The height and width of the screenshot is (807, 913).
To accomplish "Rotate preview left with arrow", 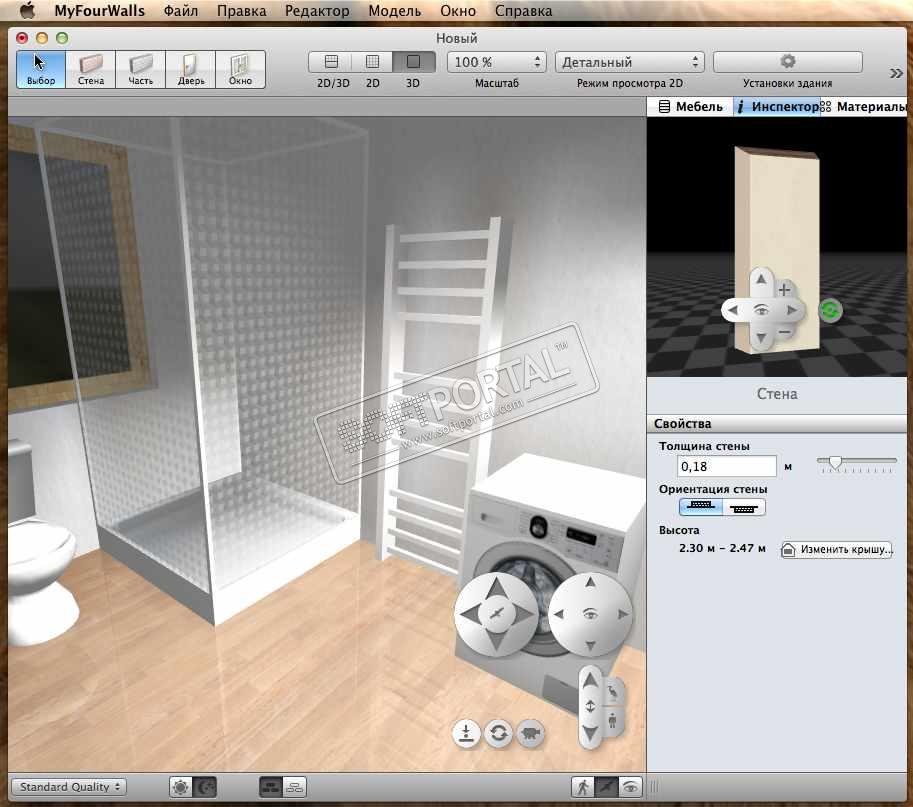I will [732, 310].
